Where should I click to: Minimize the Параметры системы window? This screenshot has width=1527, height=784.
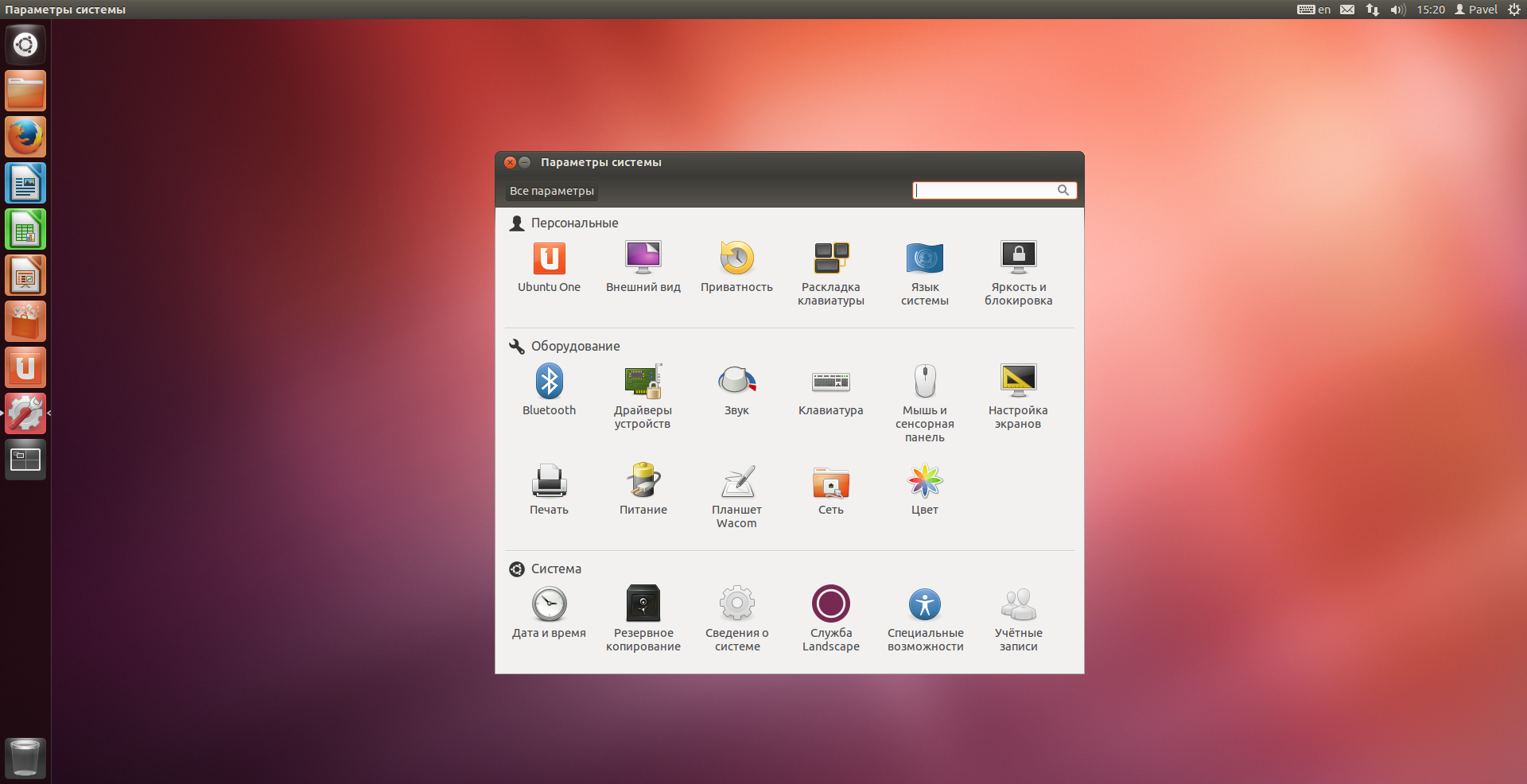525,162
